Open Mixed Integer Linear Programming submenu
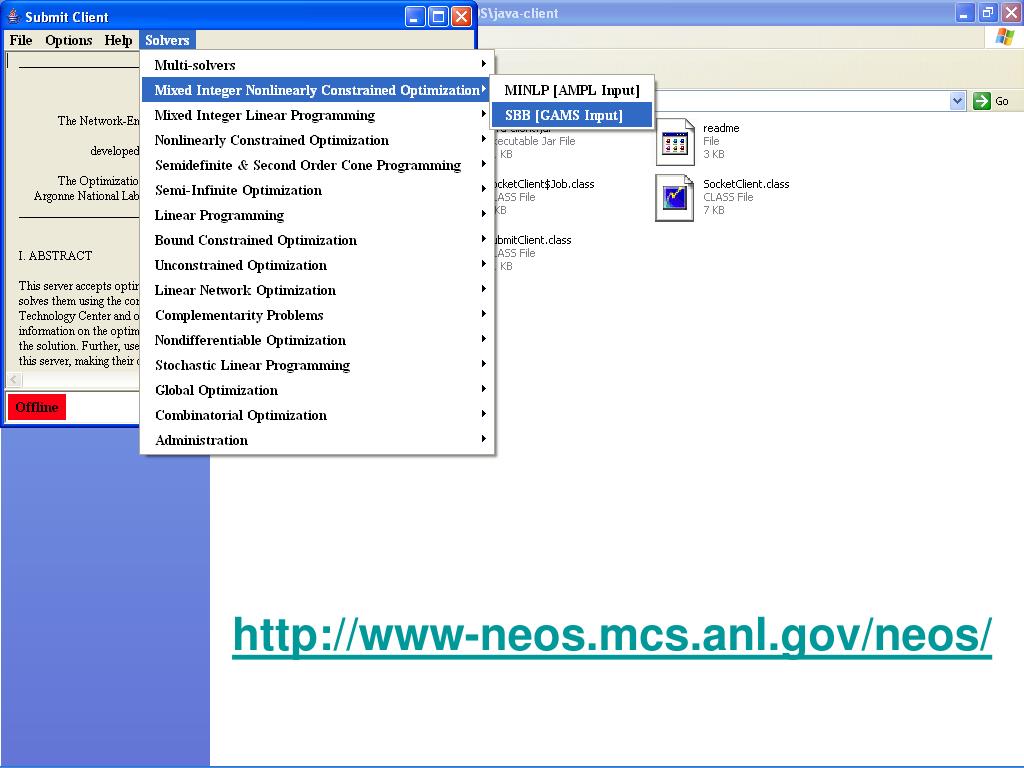 tap(317, 115)
